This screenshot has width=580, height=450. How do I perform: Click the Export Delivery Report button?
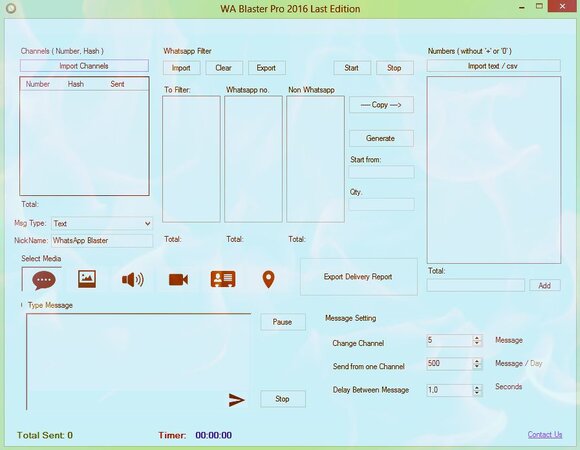[358, 277]
